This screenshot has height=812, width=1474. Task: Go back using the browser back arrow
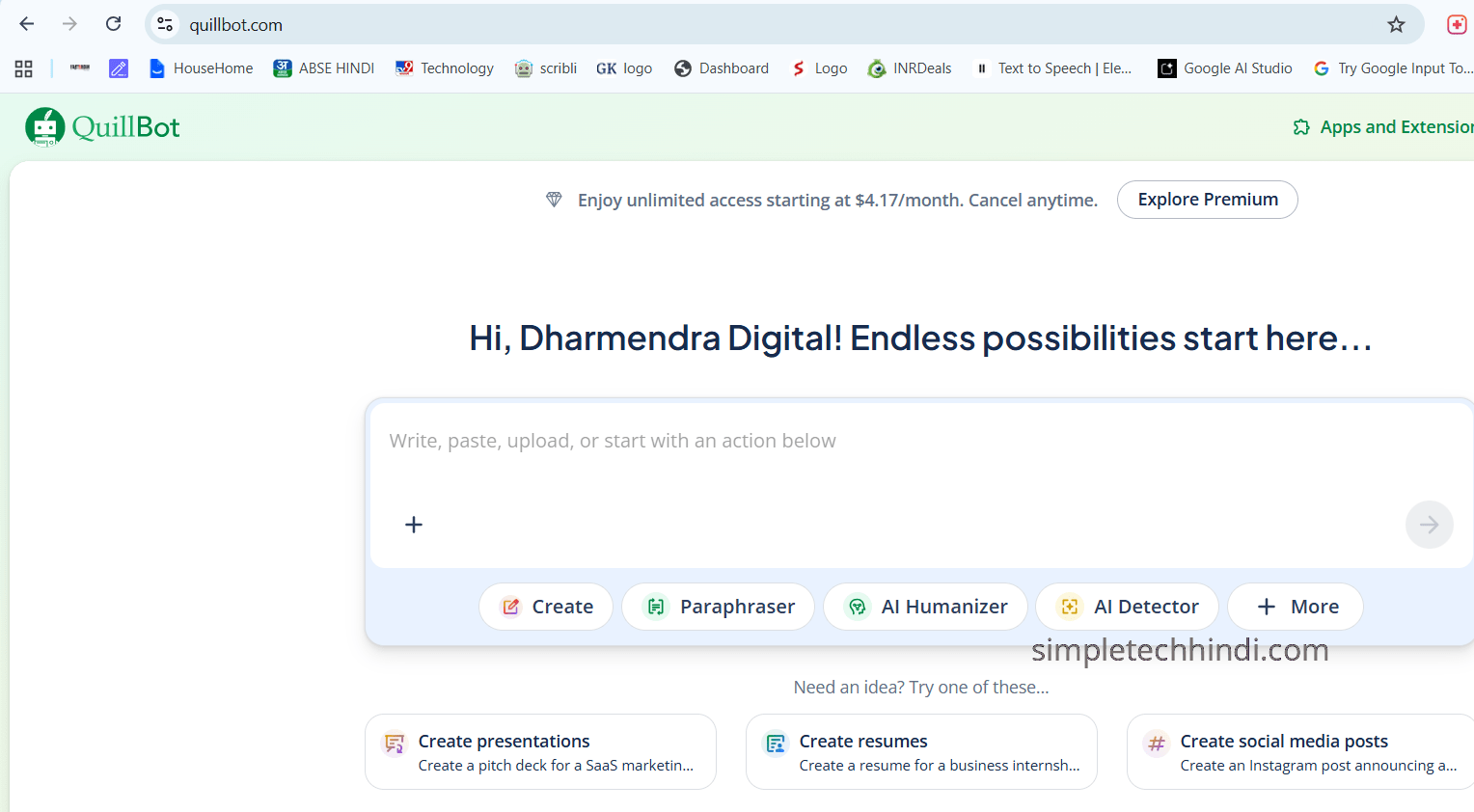click(x=27, y=24)
